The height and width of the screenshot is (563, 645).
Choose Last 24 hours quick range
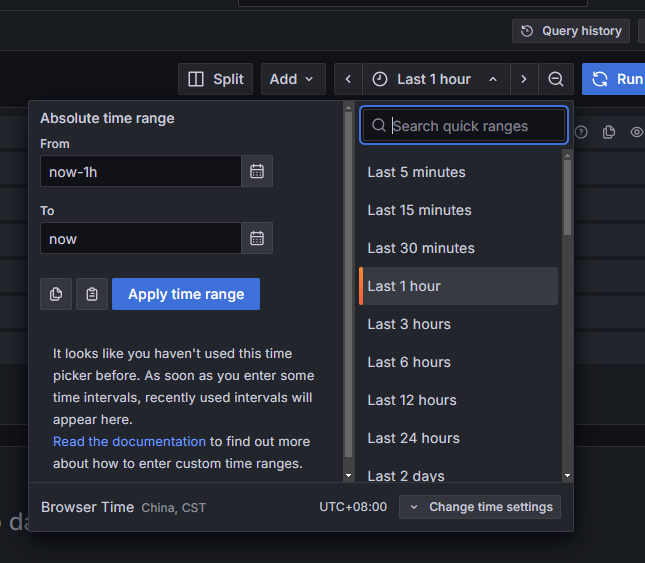413,438
